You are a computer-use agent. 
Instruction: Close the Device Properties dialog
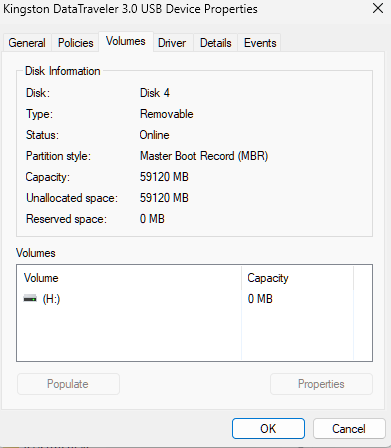(378, 8)
